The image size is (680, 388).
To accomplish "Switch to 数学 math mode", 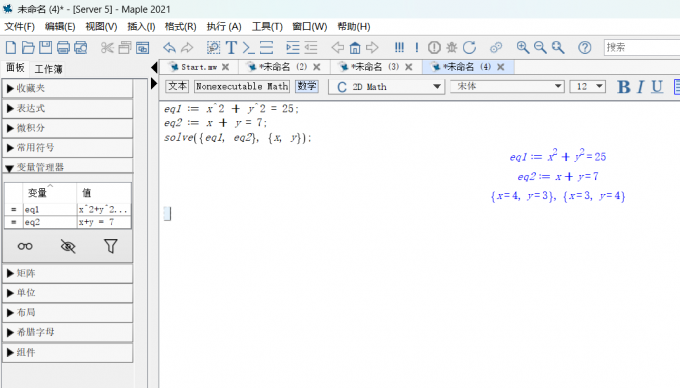I will click(x=306, y=86).
